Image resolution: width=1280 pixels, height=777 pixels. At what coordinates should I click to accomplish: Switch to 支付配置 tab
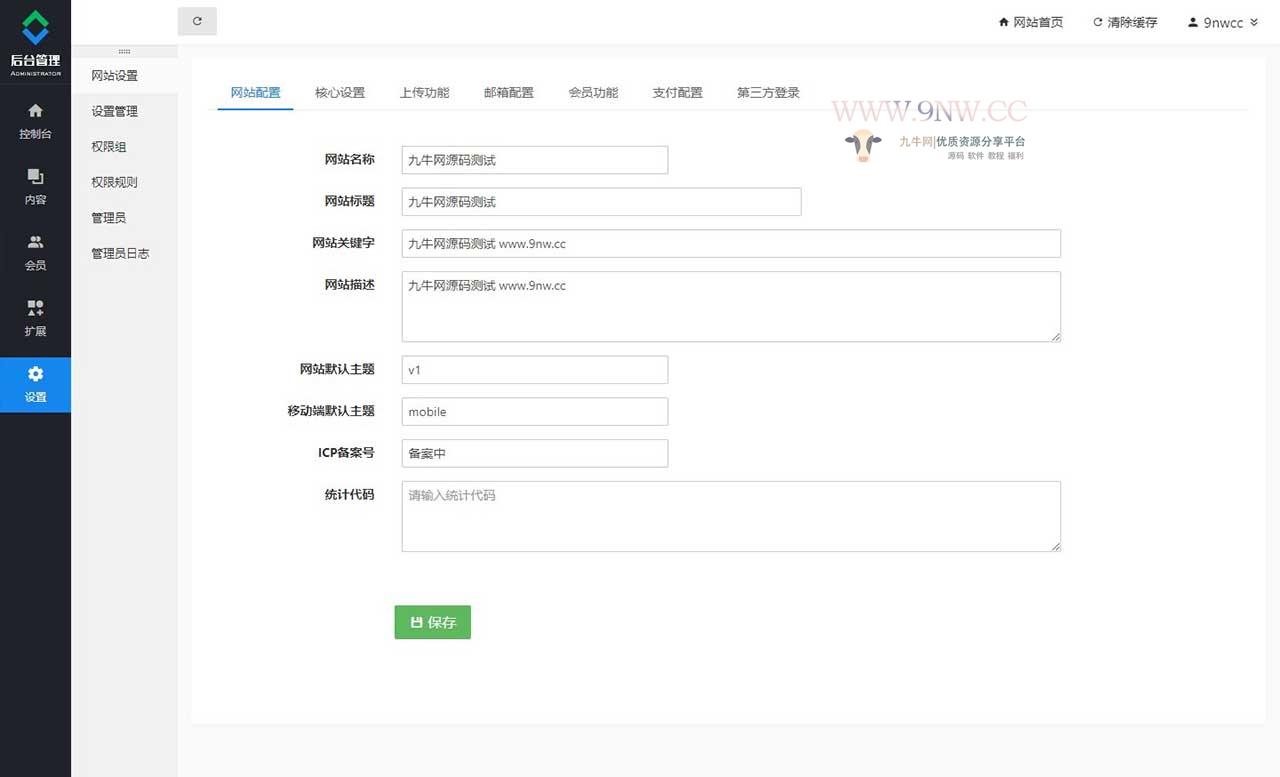[x=677, y=93]
